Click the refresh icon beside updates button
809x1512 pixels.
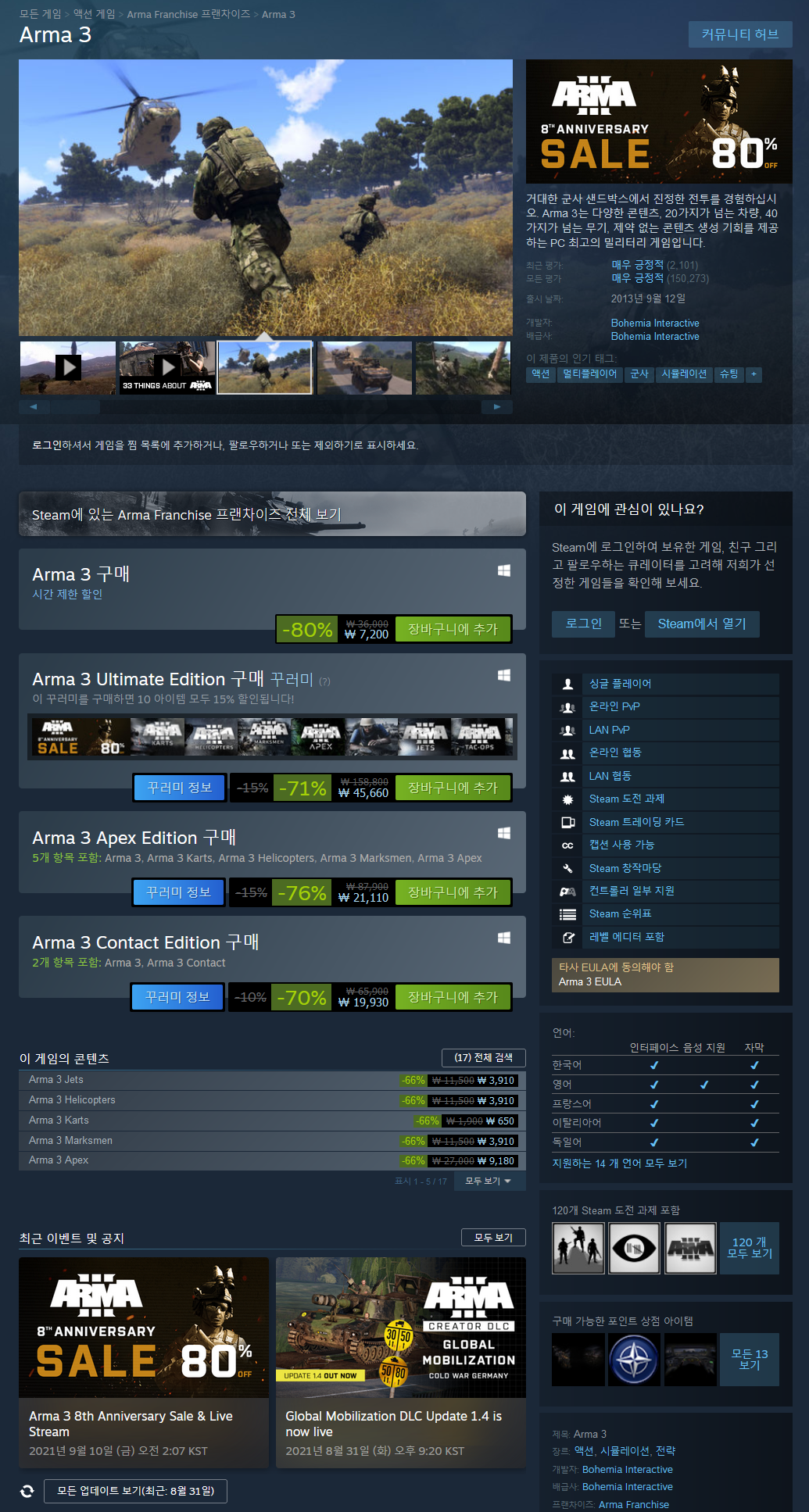pos(27,1491)
